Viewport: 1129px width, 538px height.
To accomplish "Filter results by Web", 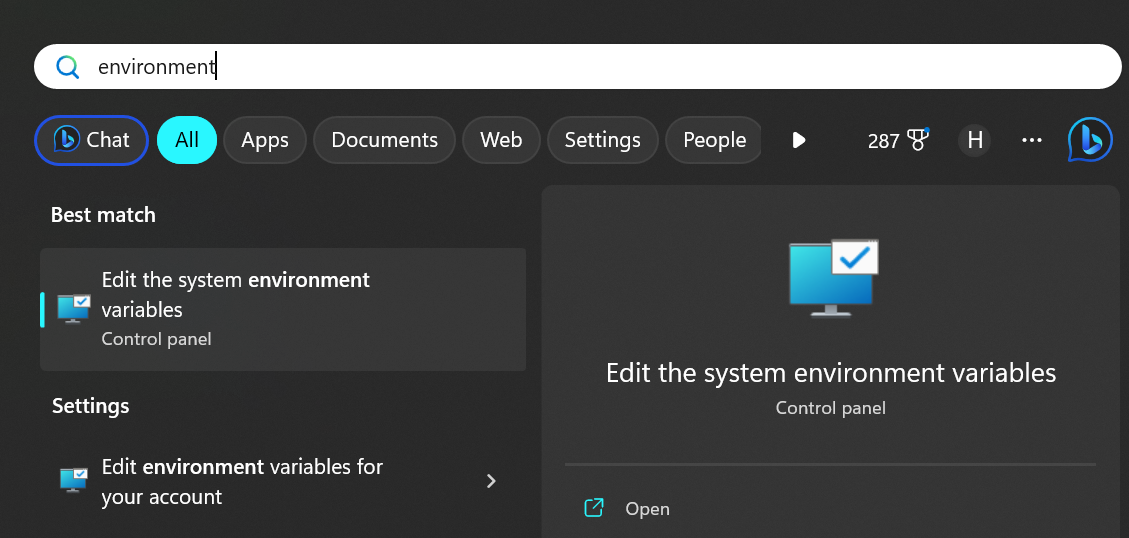I will coord(501,140).
